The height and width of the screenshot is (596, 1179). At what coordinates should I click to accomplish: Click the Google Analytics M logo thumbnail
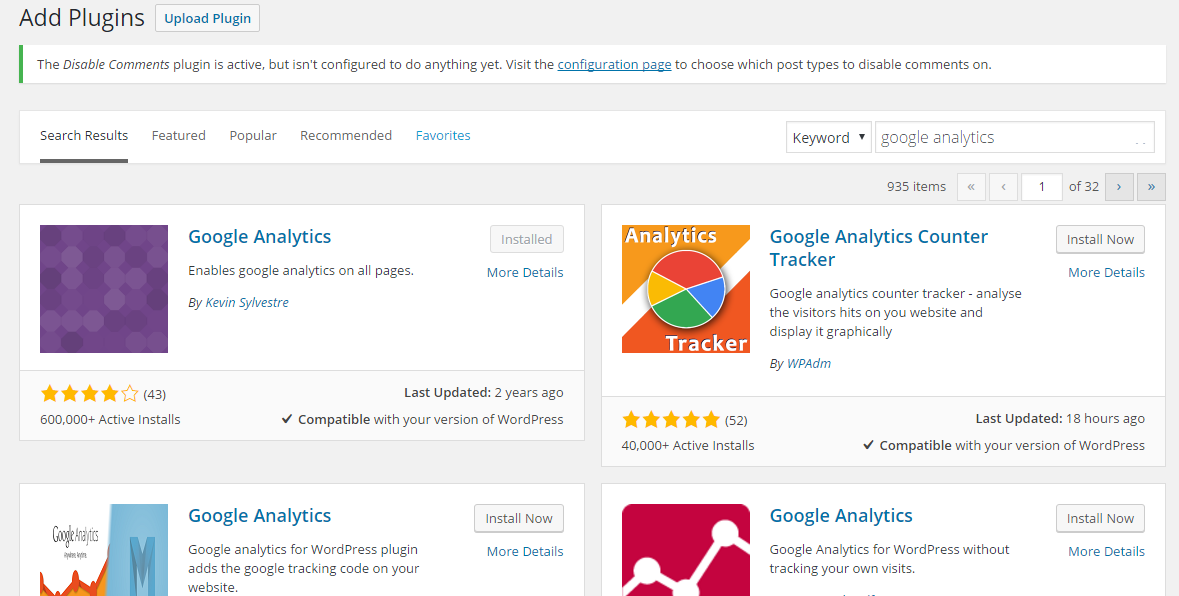(x=104, y=550)
